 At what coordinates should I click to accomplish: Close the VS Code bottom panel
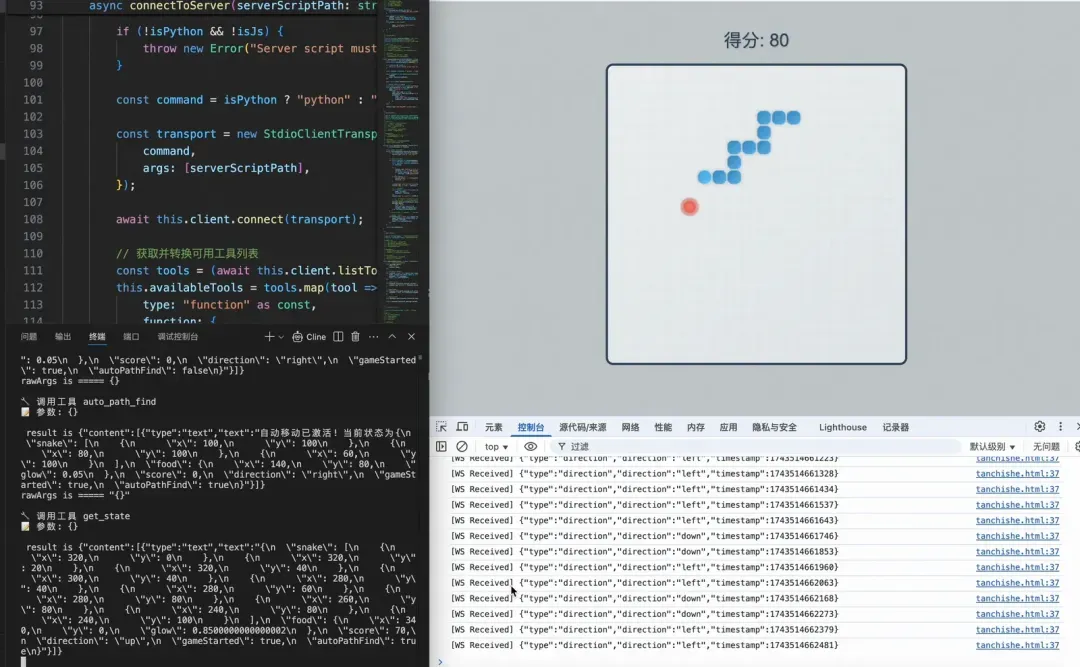pos(411,336)
